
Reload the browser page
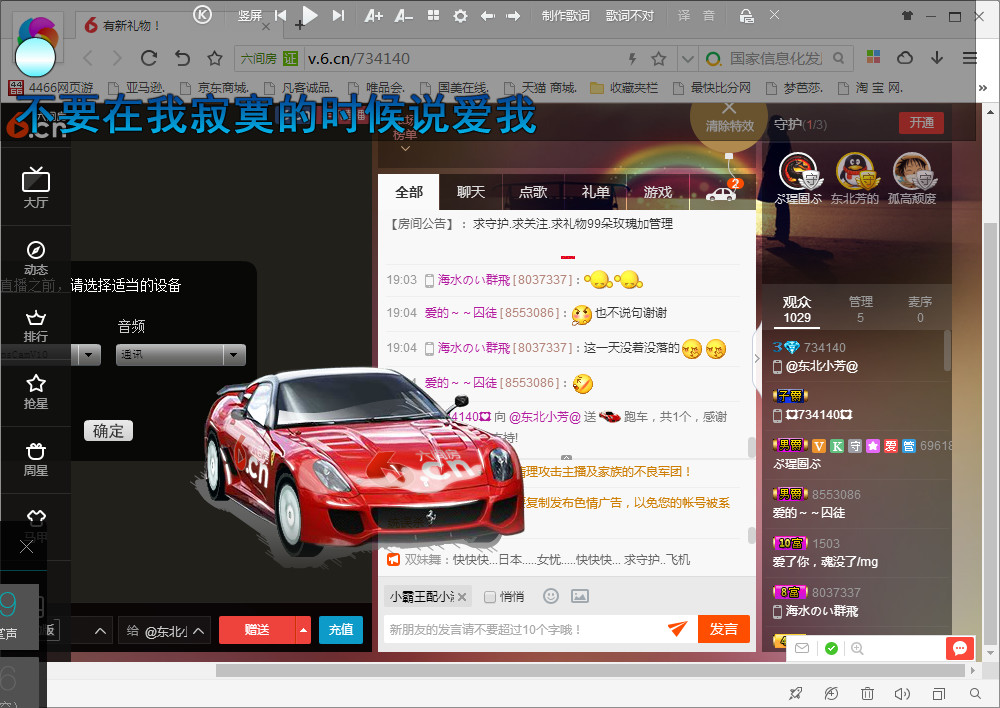[149, 59]
